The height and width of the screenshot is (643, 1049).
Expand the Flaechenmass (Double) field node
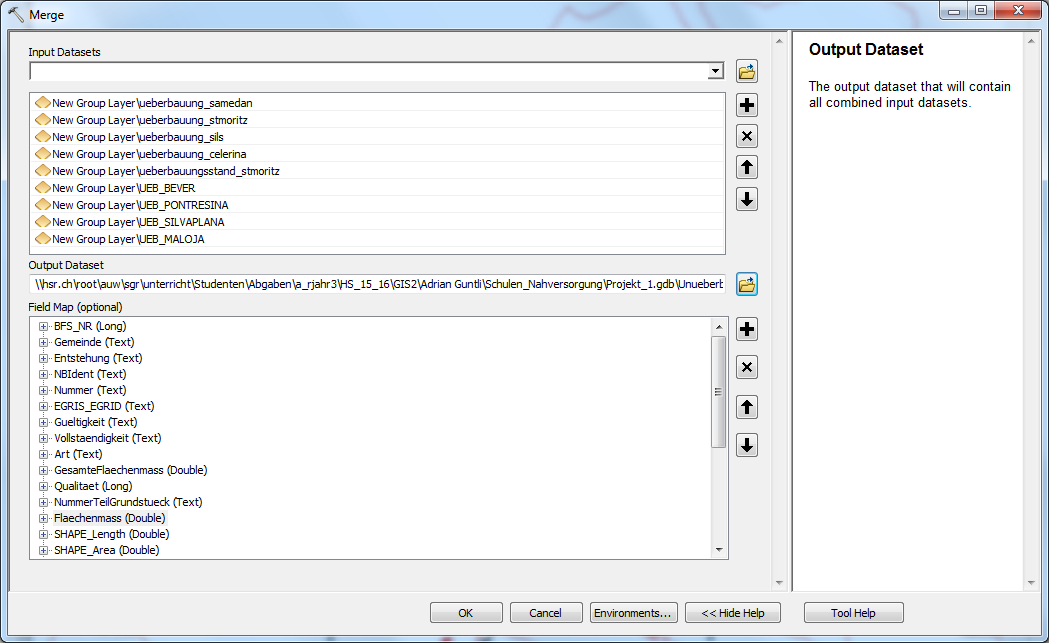44,518
